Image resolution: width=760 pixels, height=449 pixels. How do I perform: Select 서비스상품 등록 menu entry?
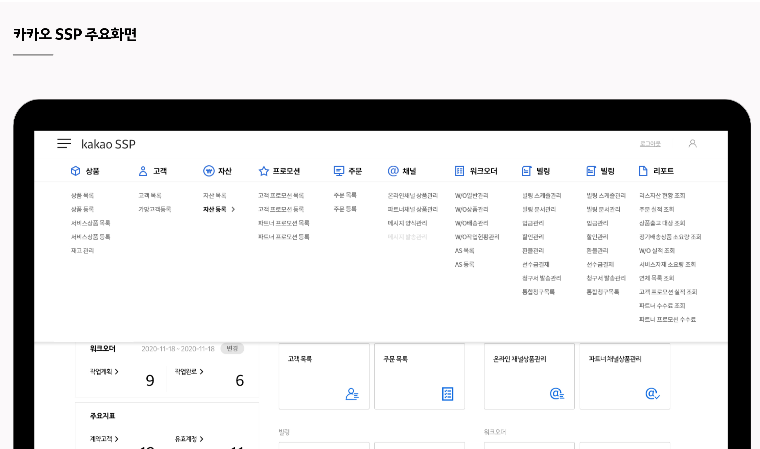click(x=91, y=237)
